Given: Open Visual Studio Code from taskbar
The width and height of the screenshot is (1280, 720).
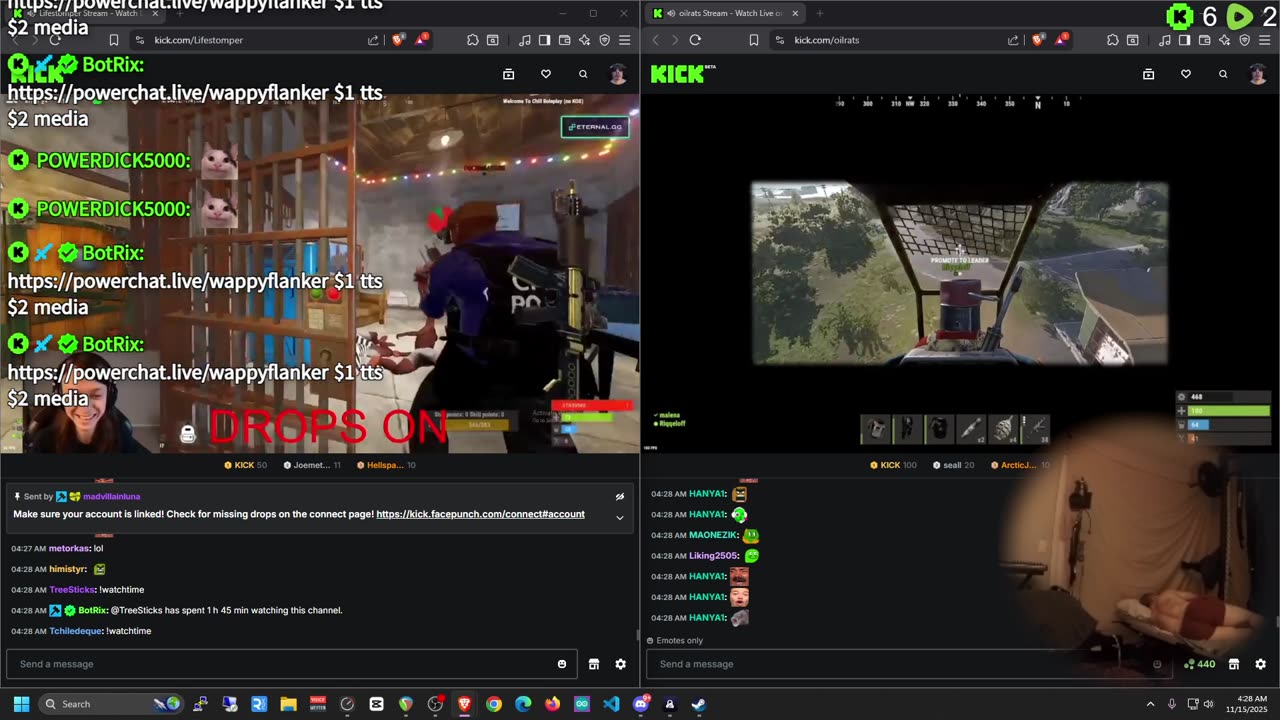Looking at the screenshot, I should pyautogui.click(x=611, y=704).
